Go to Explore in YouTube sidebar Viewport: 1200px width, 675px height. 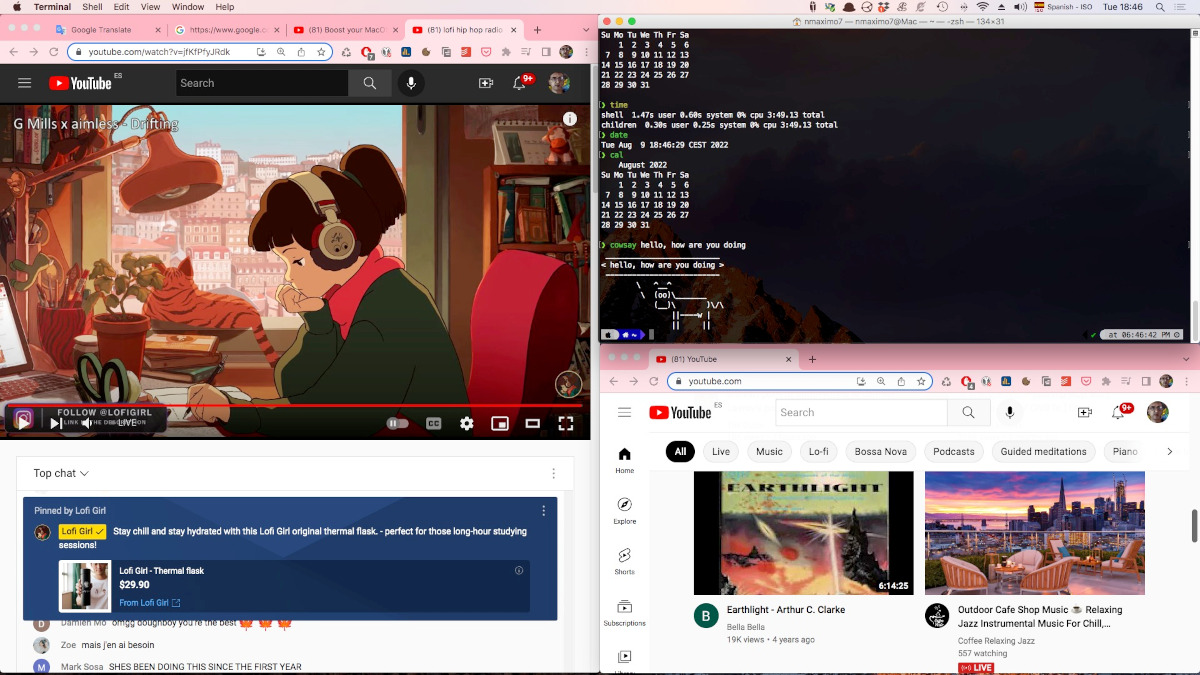coord(624,511)
